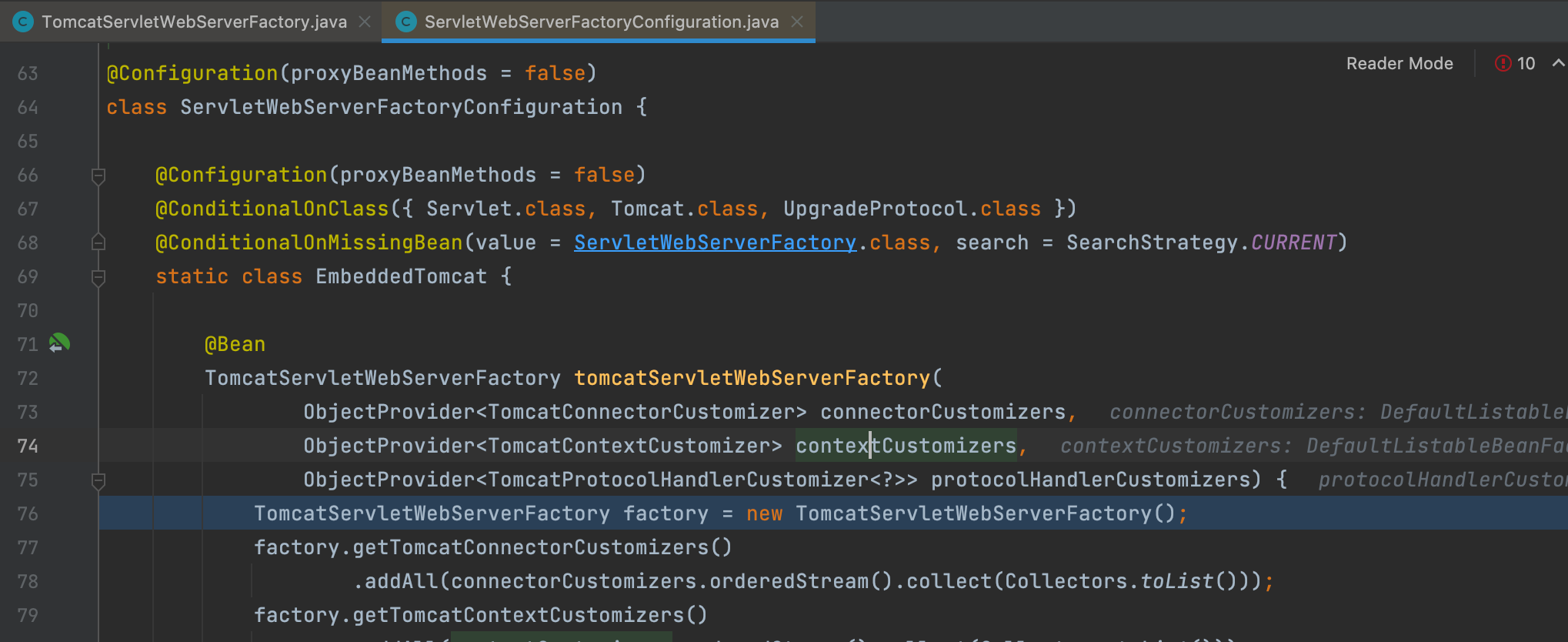Image resolution: width=1568 pixels, height=642 pixels.
Task: Switch to TomcatServletWebServerFactory.java tab
Action: 194,22
